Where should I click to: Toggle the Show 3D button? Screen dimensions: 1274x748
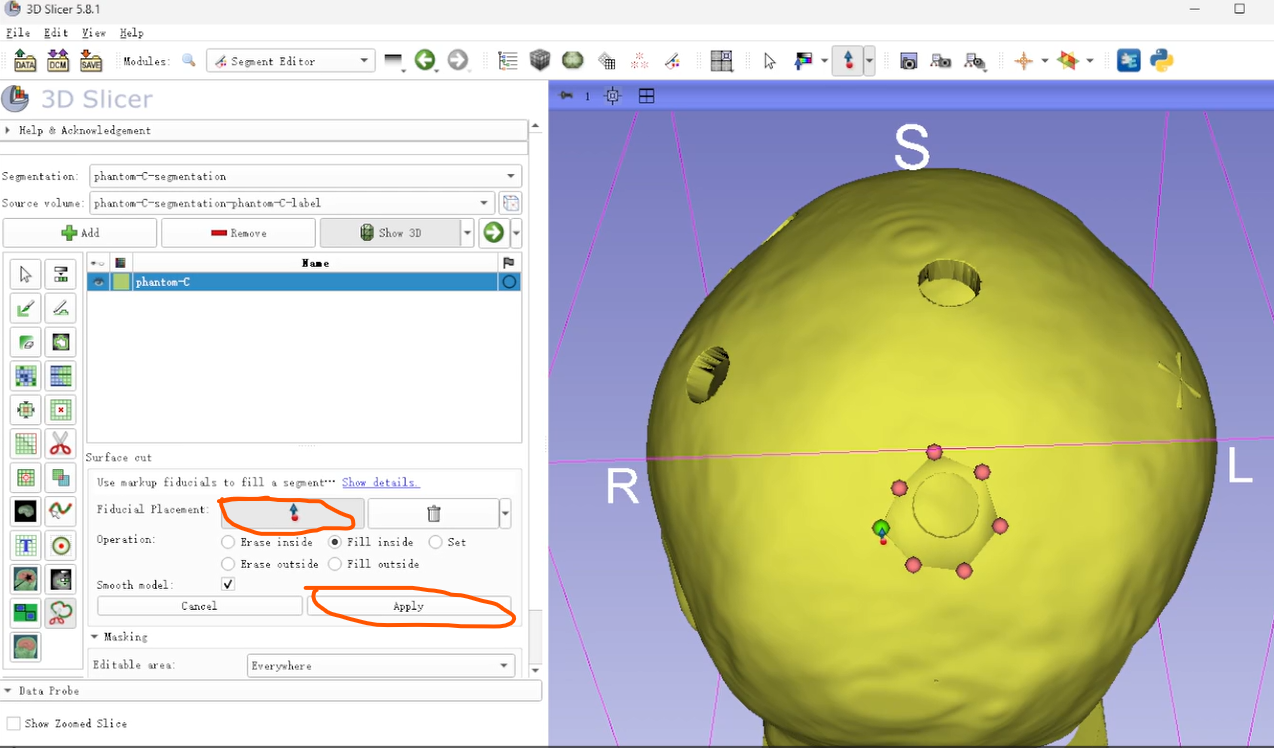[389, 233]
